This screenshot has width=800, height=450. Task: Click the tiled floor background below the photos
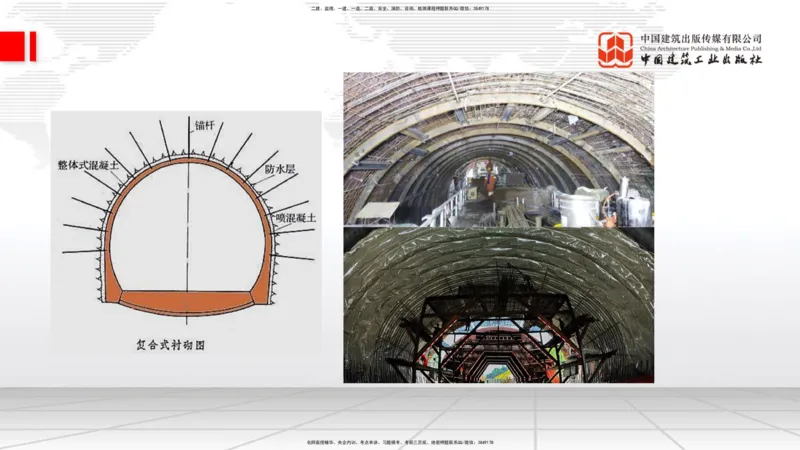400,410
